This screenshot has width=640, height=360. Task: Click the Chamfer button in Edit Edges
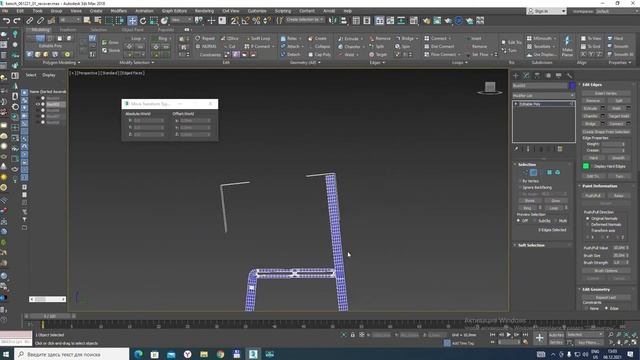(590, 116)
